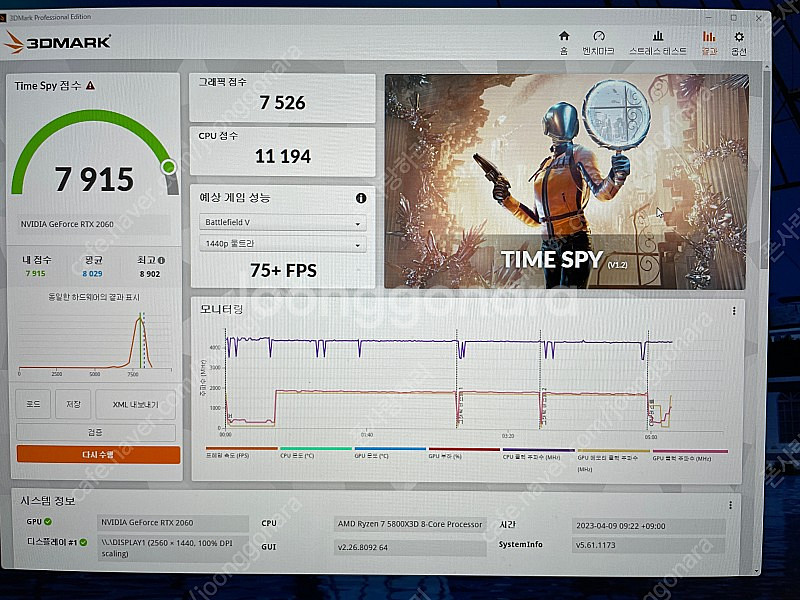Click the 3DMark logo
The image size is (800, 600).
pos(58,42)
